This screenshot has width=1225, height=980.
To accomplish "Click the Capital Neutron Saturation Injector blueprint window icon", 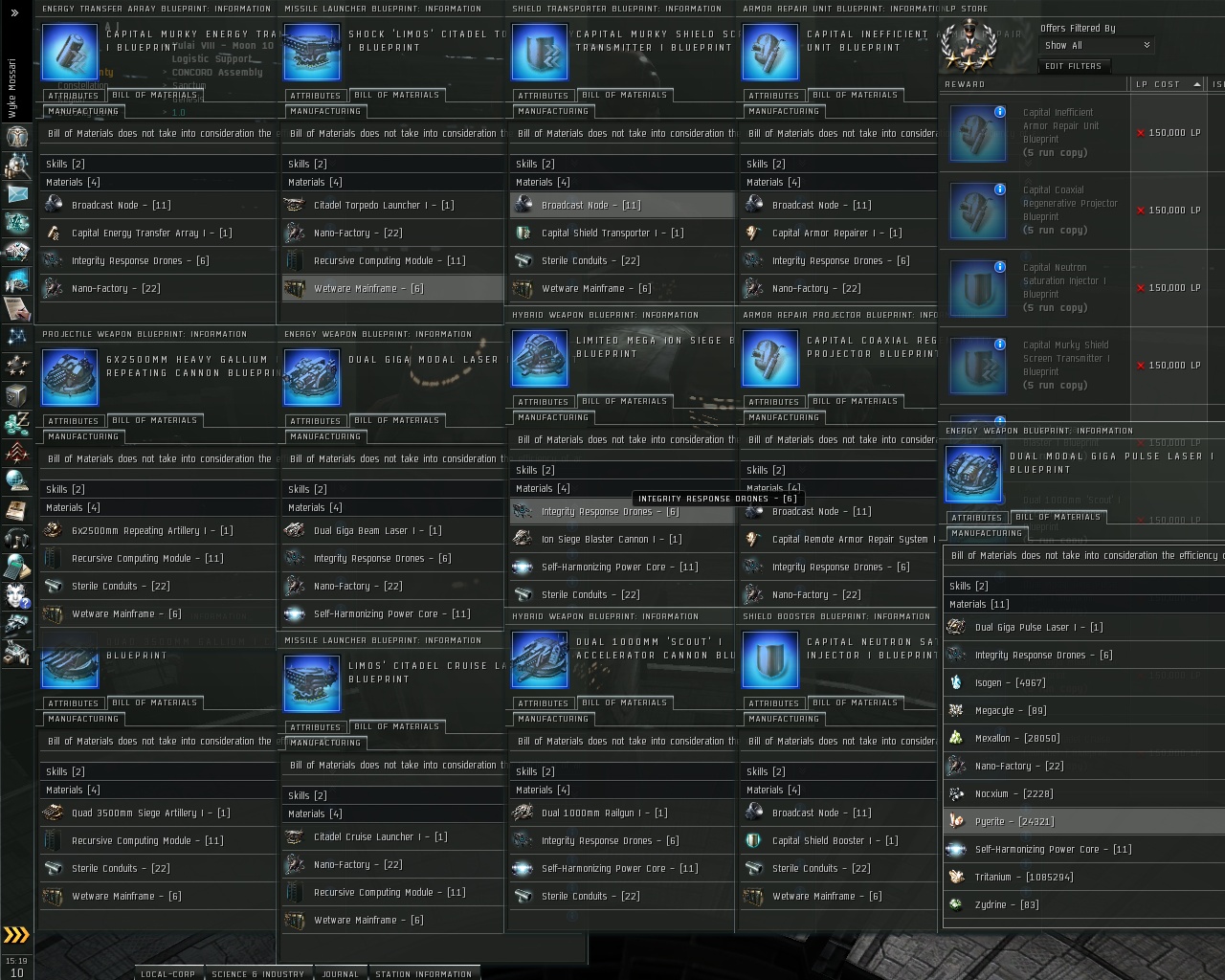I will [770, 659].
